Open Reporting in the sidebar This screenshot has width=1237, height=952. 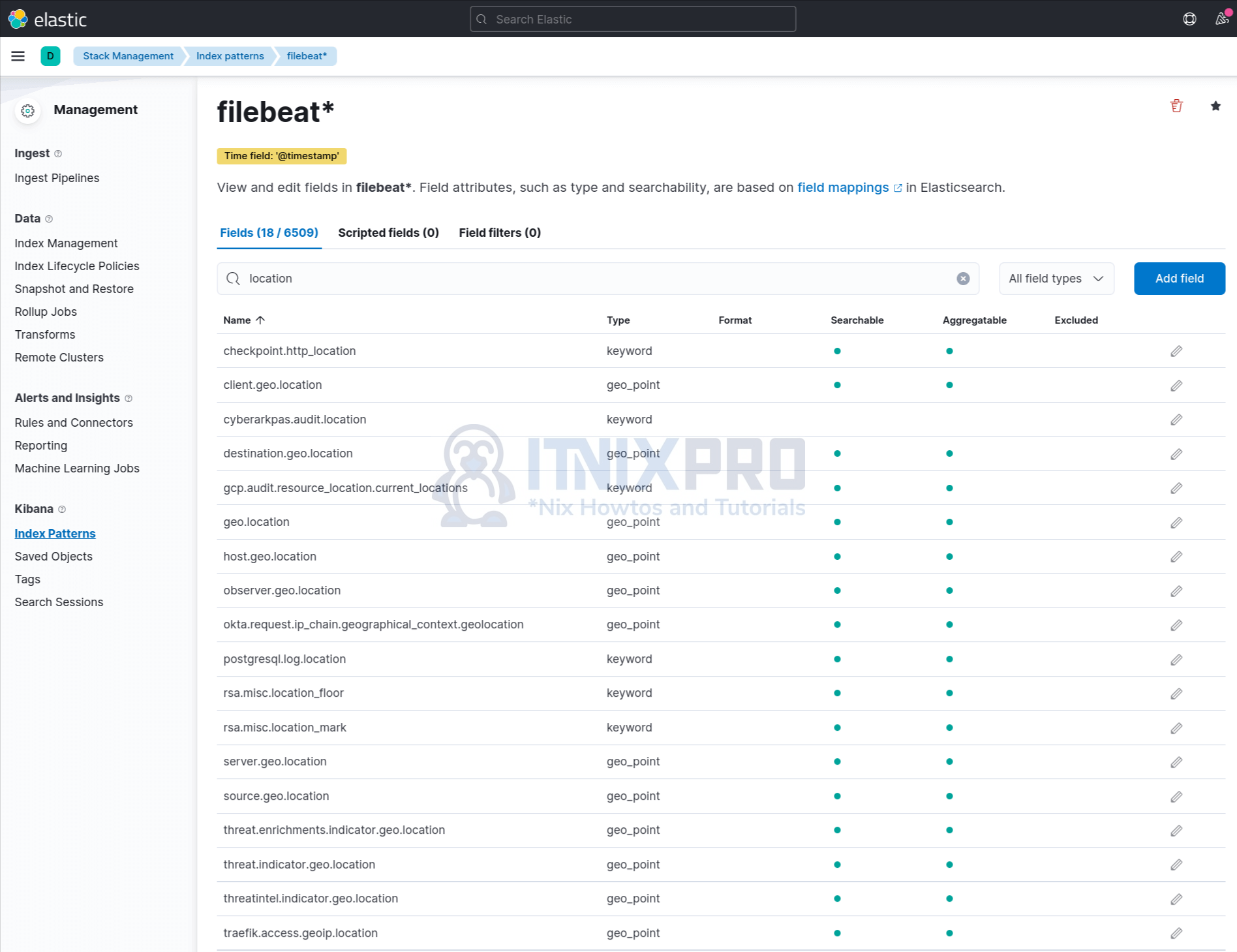point(40,446)
